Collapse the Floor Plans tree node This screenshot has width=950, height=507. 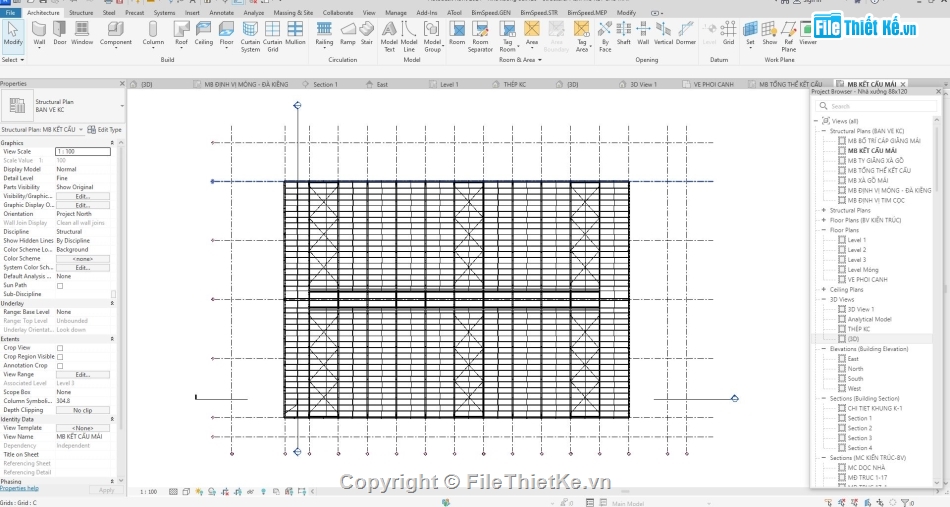click(x=823, y=230)
